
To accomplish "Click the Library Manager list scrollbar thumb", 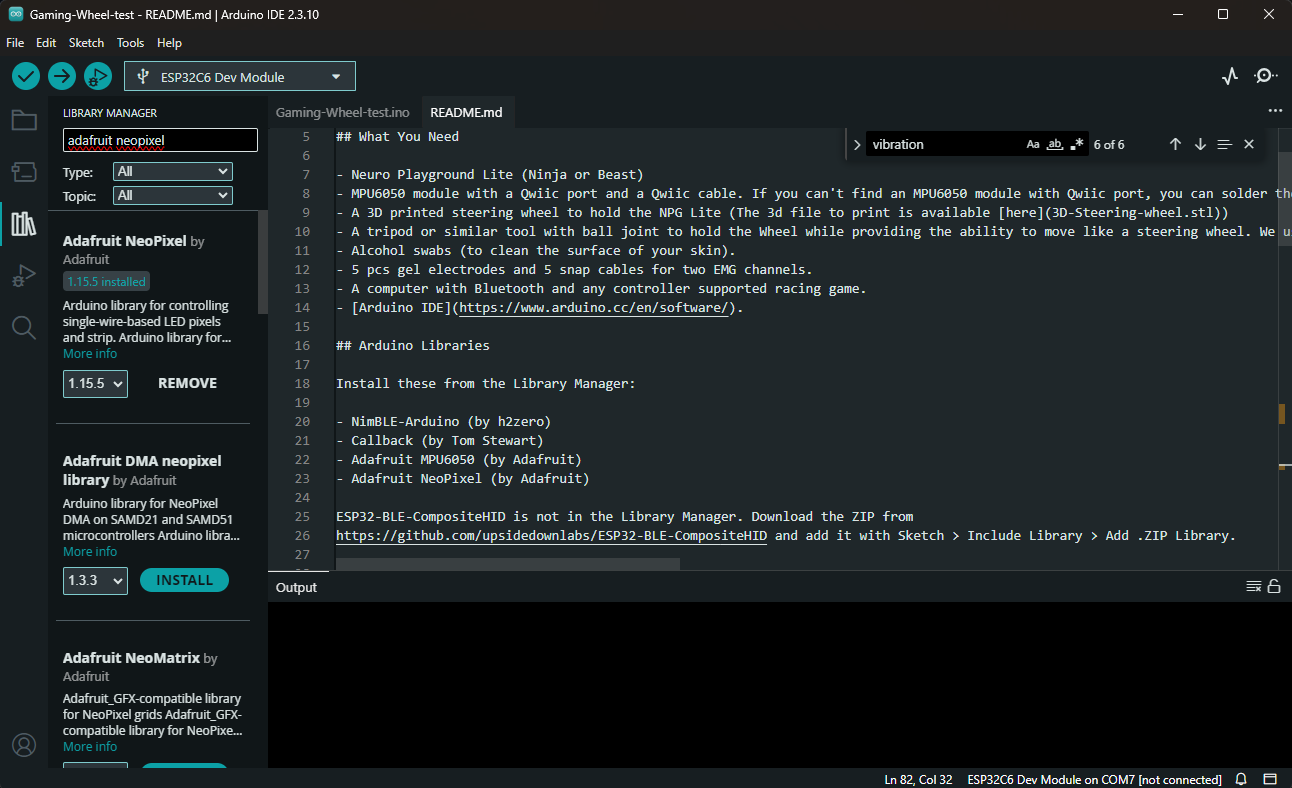I will point(263,262).
